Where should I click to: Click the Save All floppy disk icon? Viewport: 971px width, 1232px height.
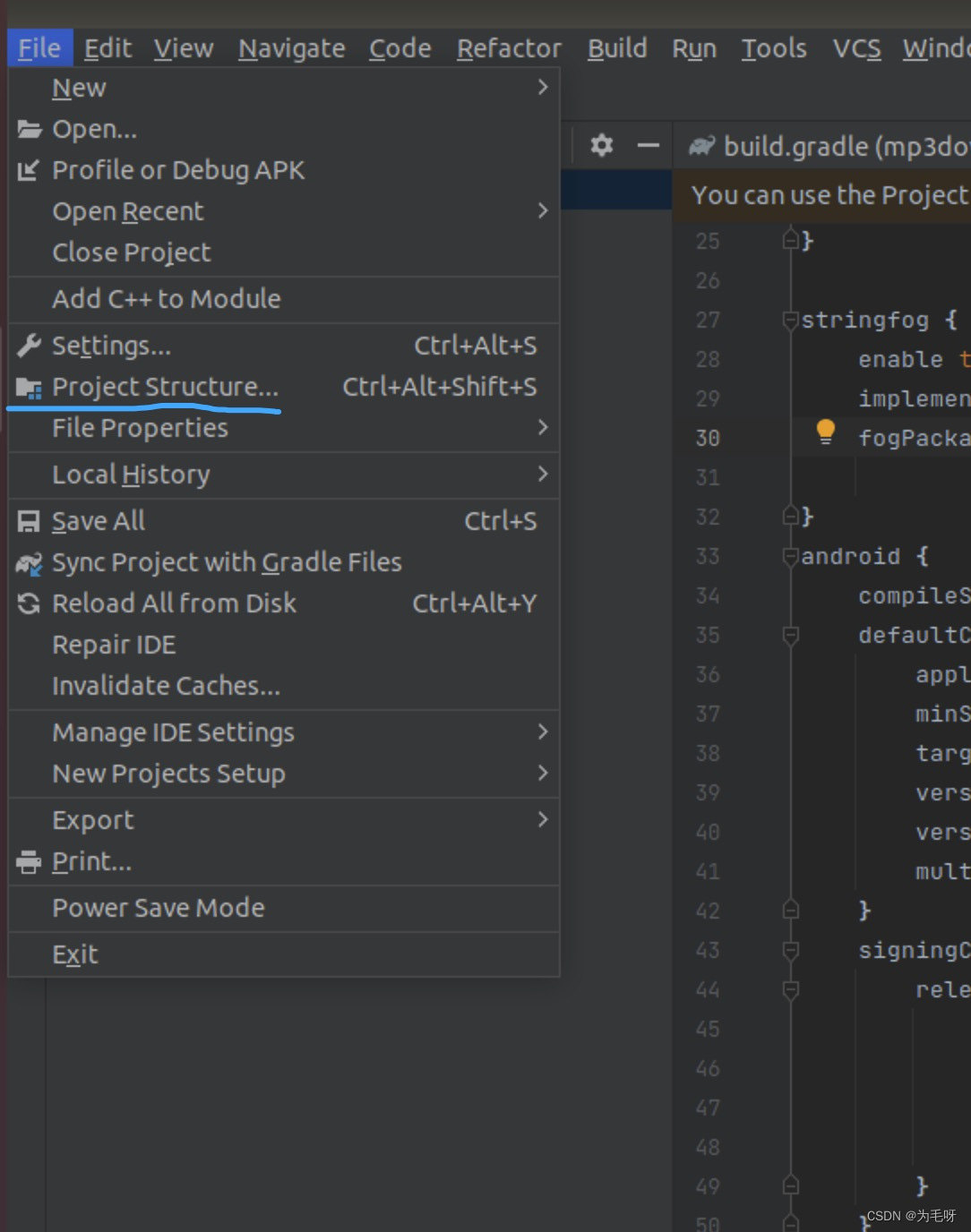[28, 520]
